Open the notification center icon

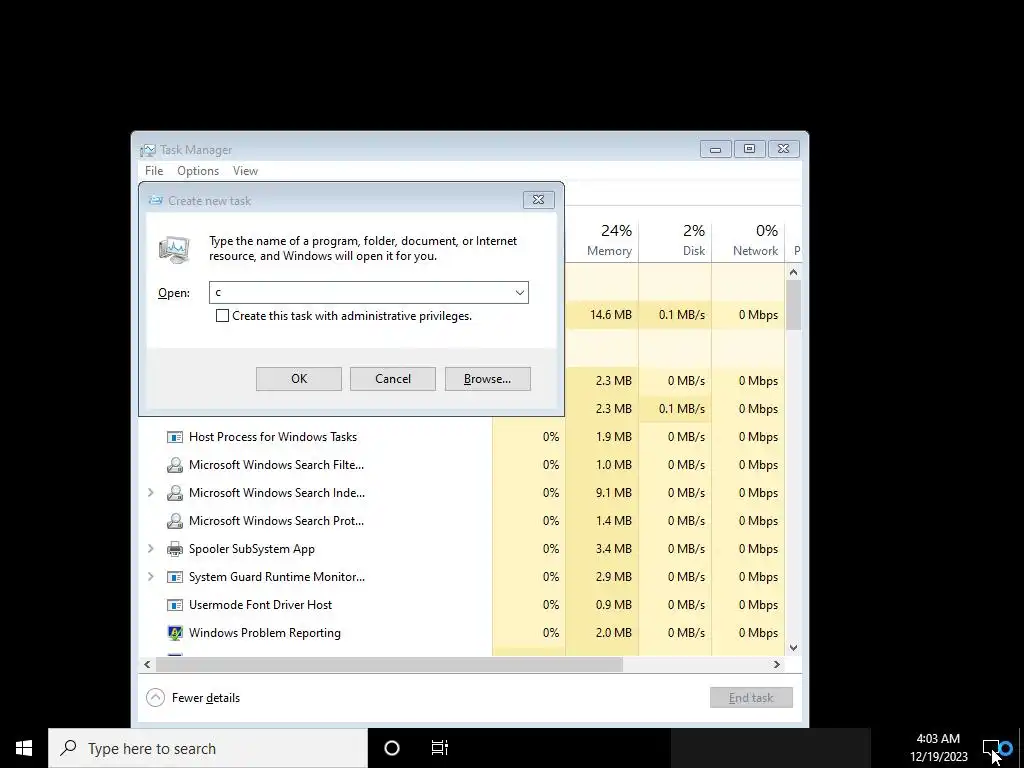click(x=991, y=748)
